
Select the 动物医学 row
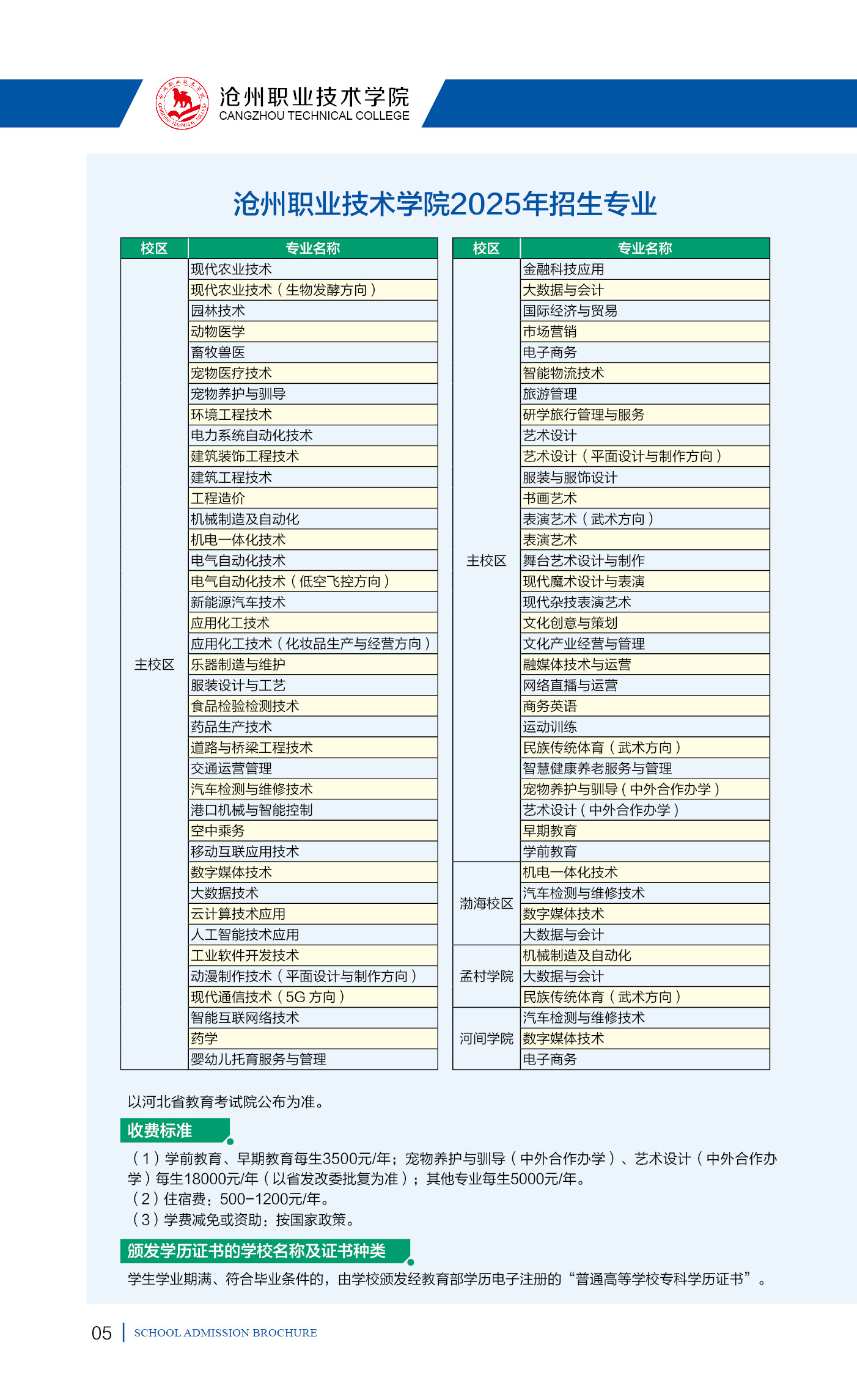point(313,331)
